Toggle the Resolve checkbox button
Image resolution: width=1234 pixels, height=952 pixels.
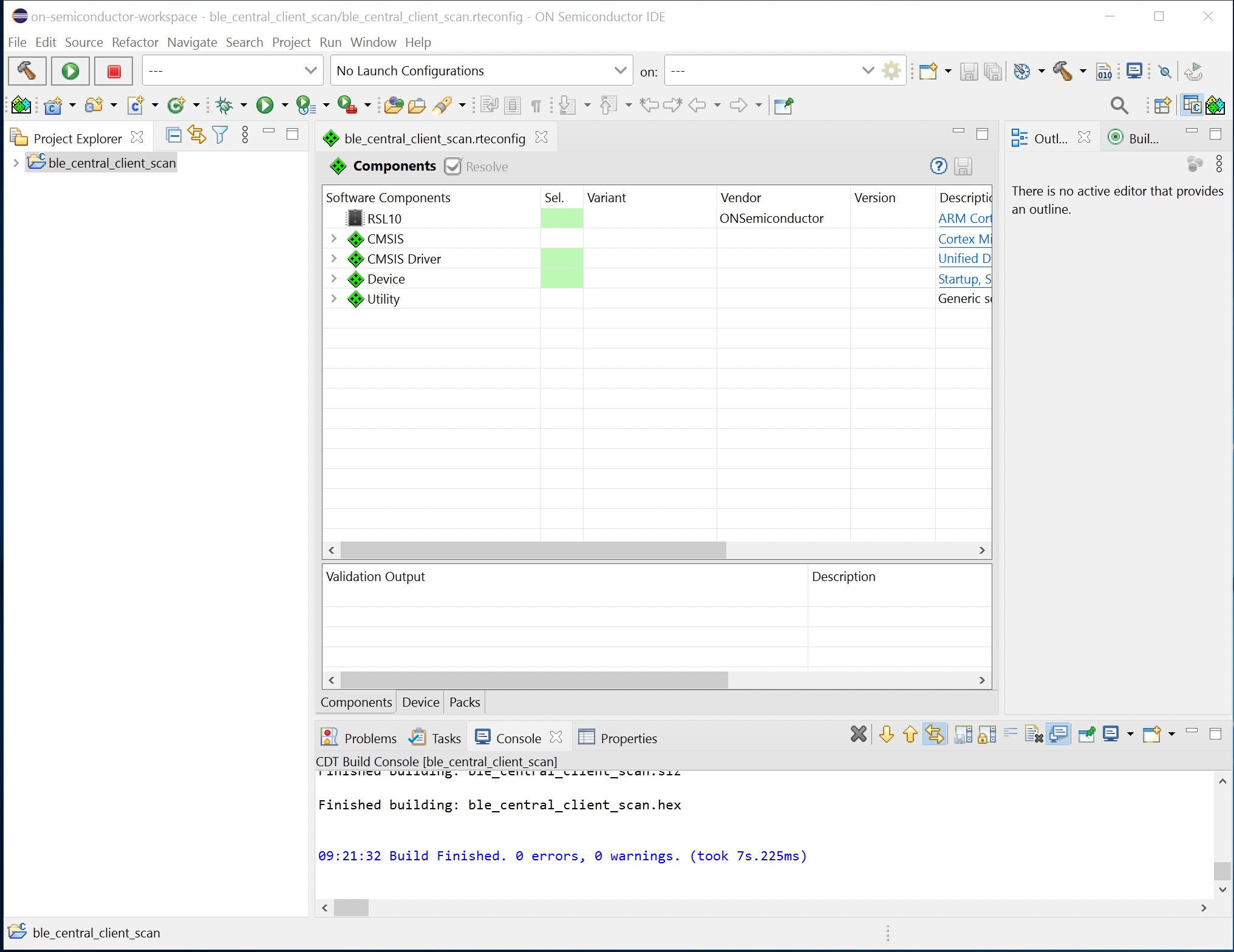[452, 166]
